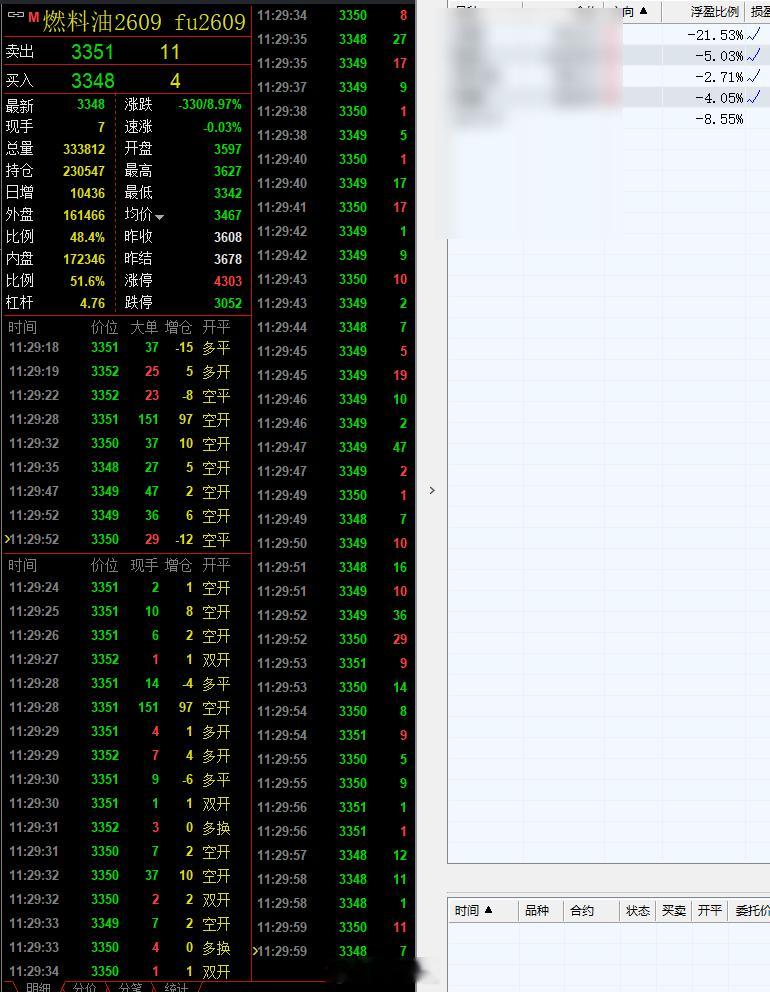Click the 涨停 limit-up price 4303
770x992 pixels.
pyautogui.click(x=228, y=281)
